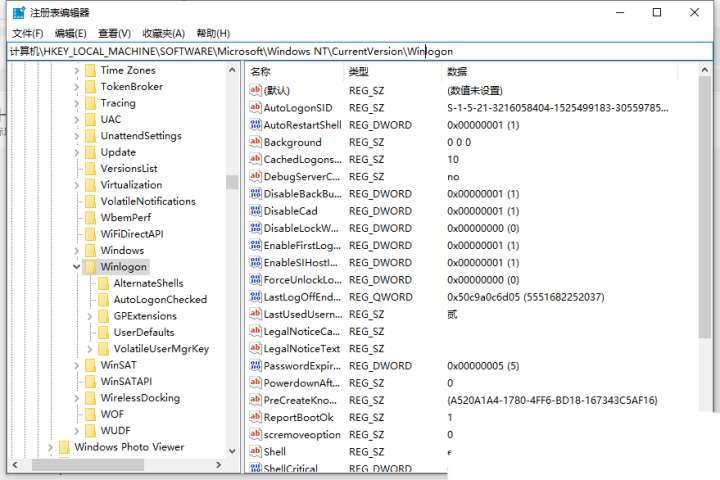Open the 帮助(H) menu

click(213, 34)
